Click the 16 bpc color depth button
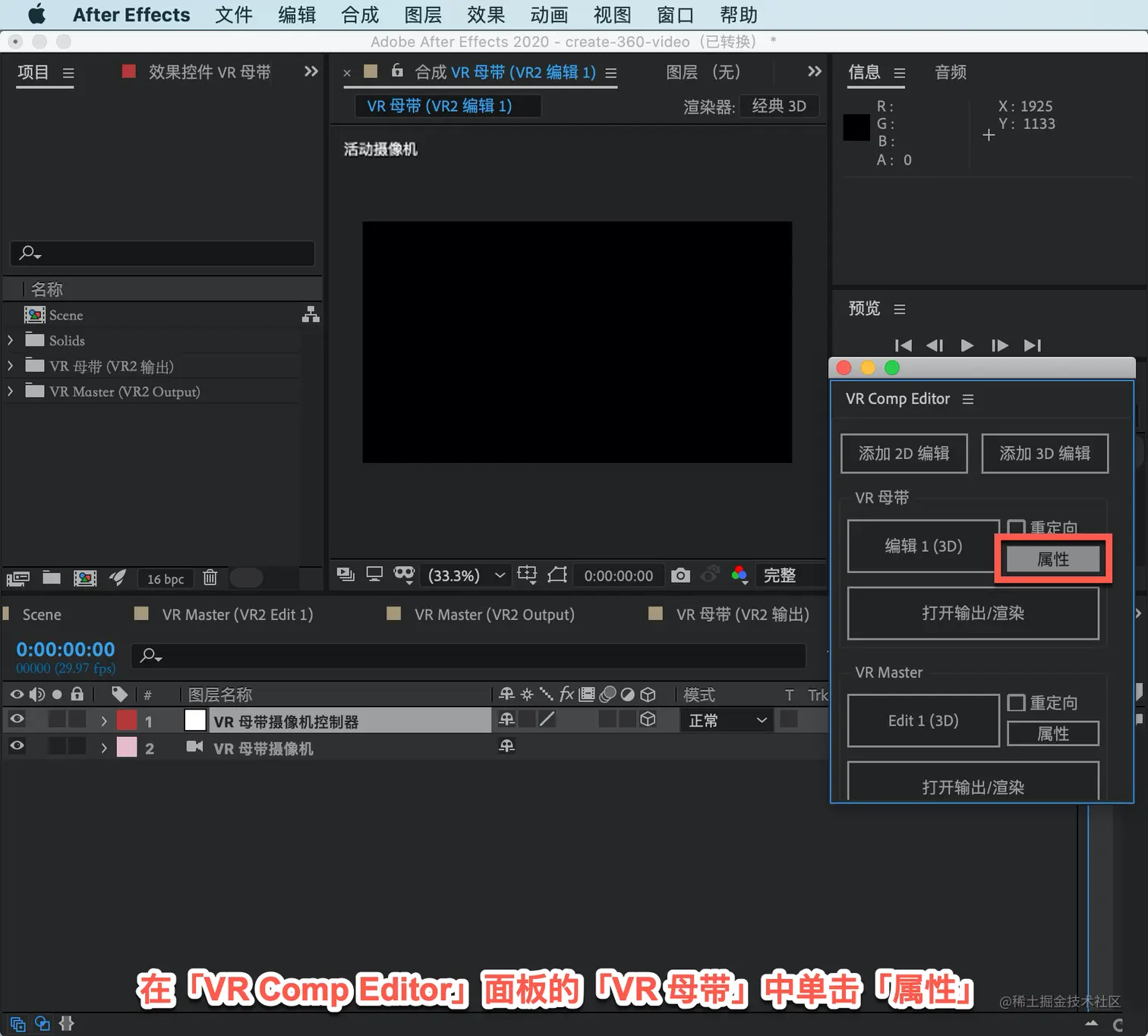The width and height of the screenshot is (1148, 1036). pos(166,579)
